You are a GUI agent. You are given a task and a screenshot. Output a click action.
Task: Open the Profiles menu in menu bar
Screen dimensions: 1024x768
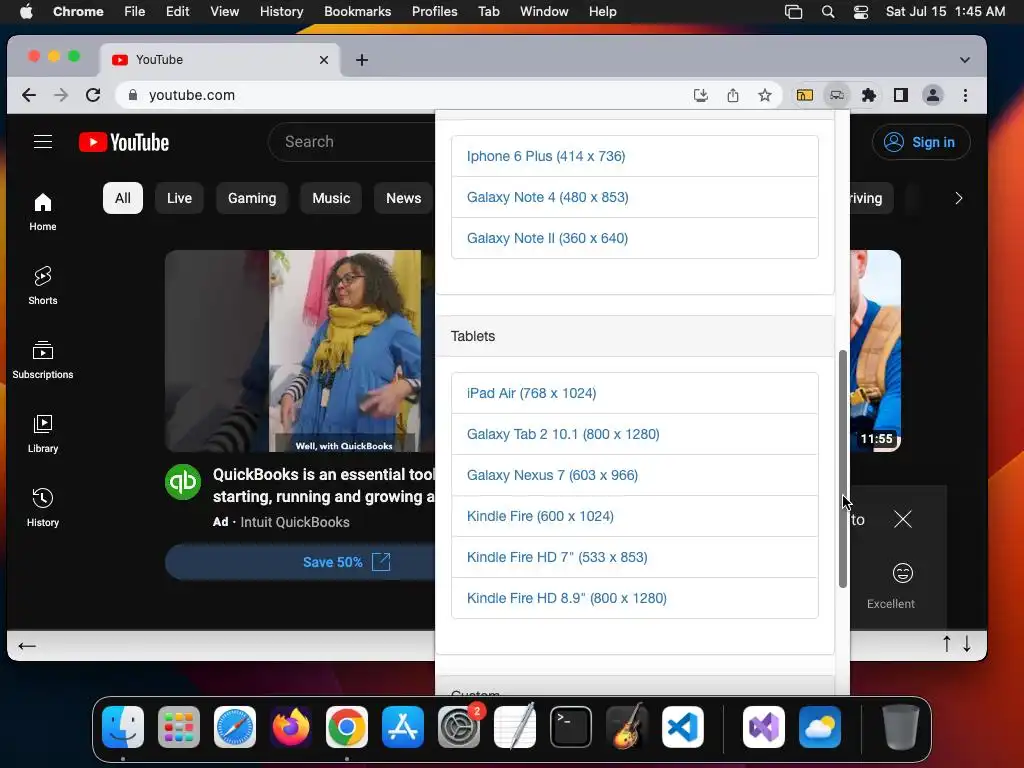(x=434, y=12)
